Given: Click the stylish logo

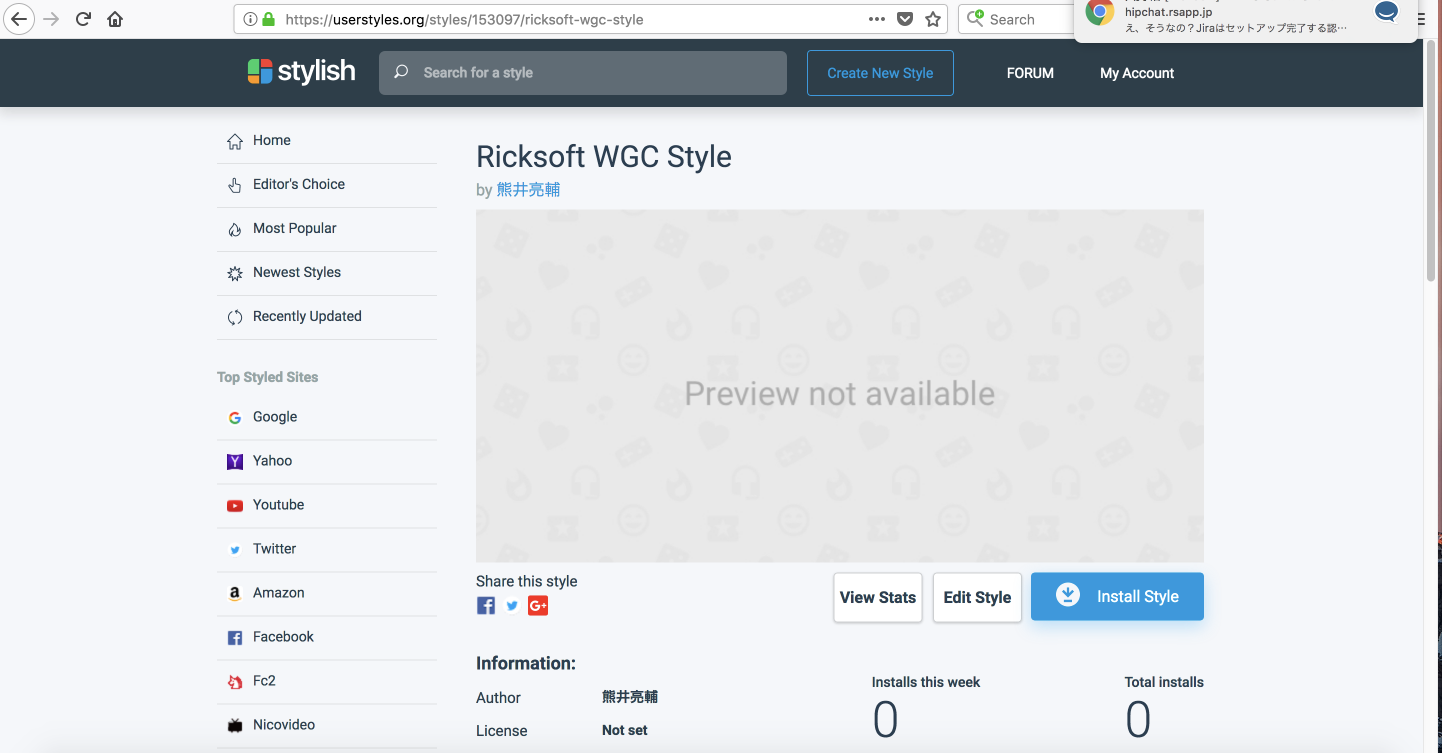Looking at the screenshot, I should pyautogui.click(x=301, y=71).
